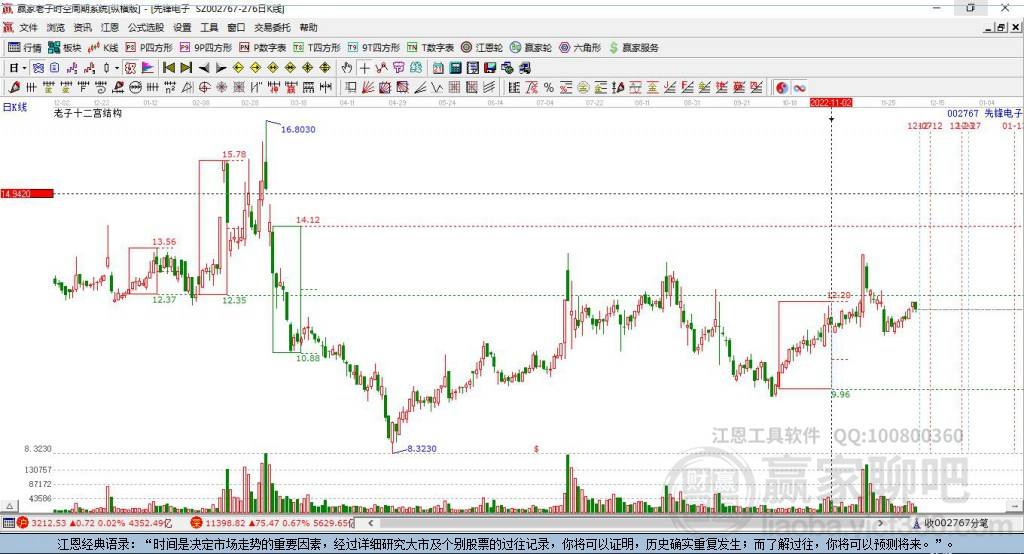Click the 9P四方形 button
The height and width of the screenshot is (554, 1024).
point(206,48)
